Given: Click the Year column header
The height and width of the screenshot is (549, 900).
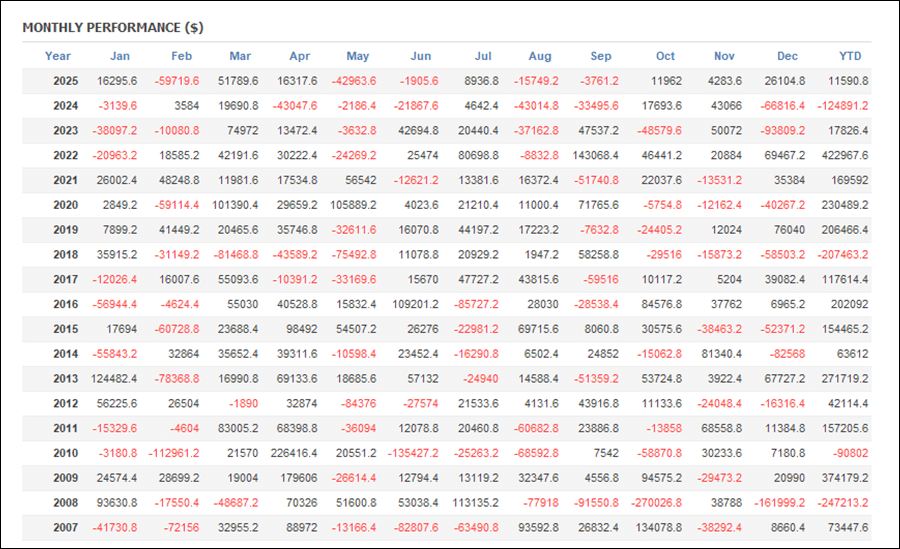Looking at the screenshot, I should pos(58,56).
